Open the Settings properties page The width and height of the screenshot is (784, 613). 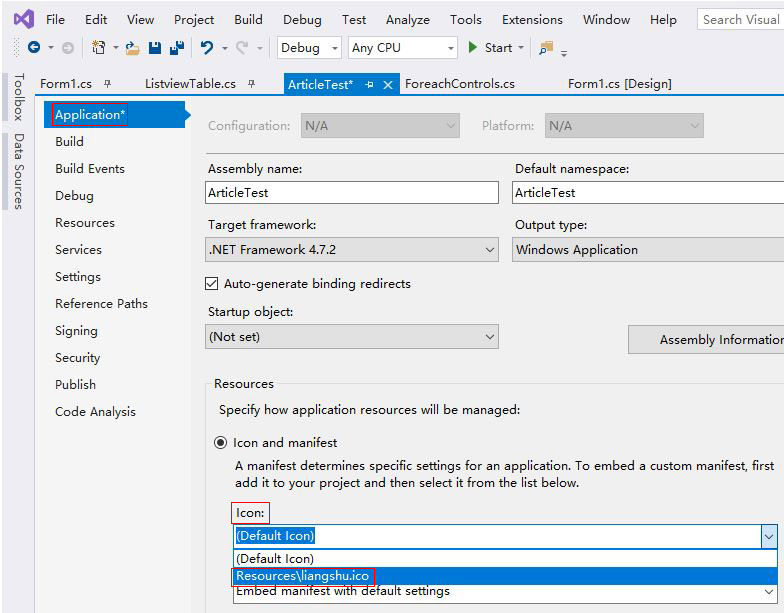pos(78,276)
